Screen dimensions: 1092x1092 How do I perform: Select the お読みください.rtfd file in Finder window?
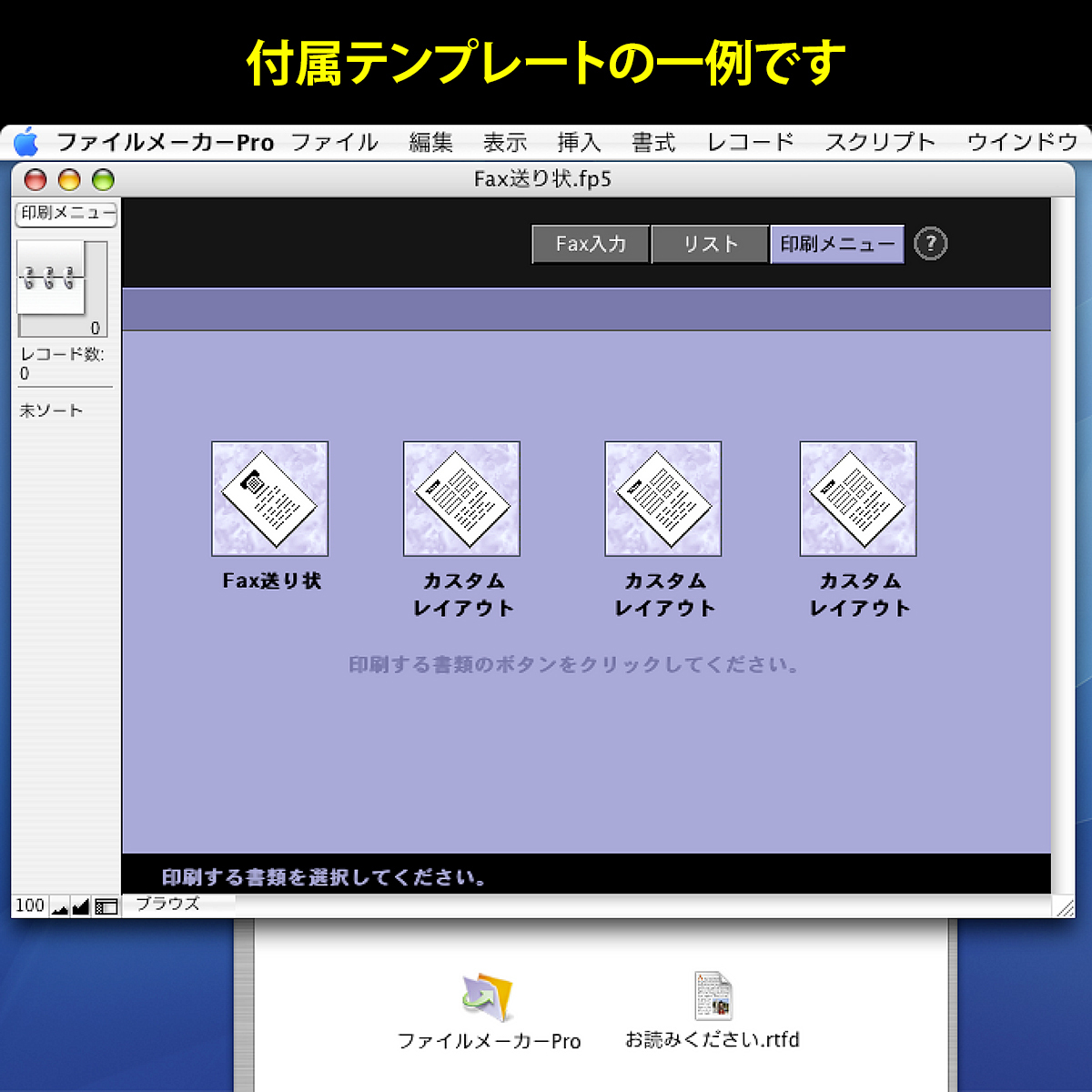pyautogui.click(x=713, y=1010)
